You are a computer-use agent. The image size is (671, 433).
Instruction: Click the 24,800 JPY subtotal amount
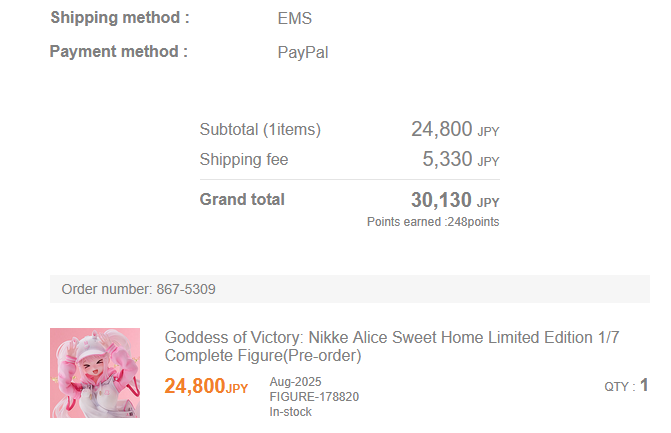point(454,130)
